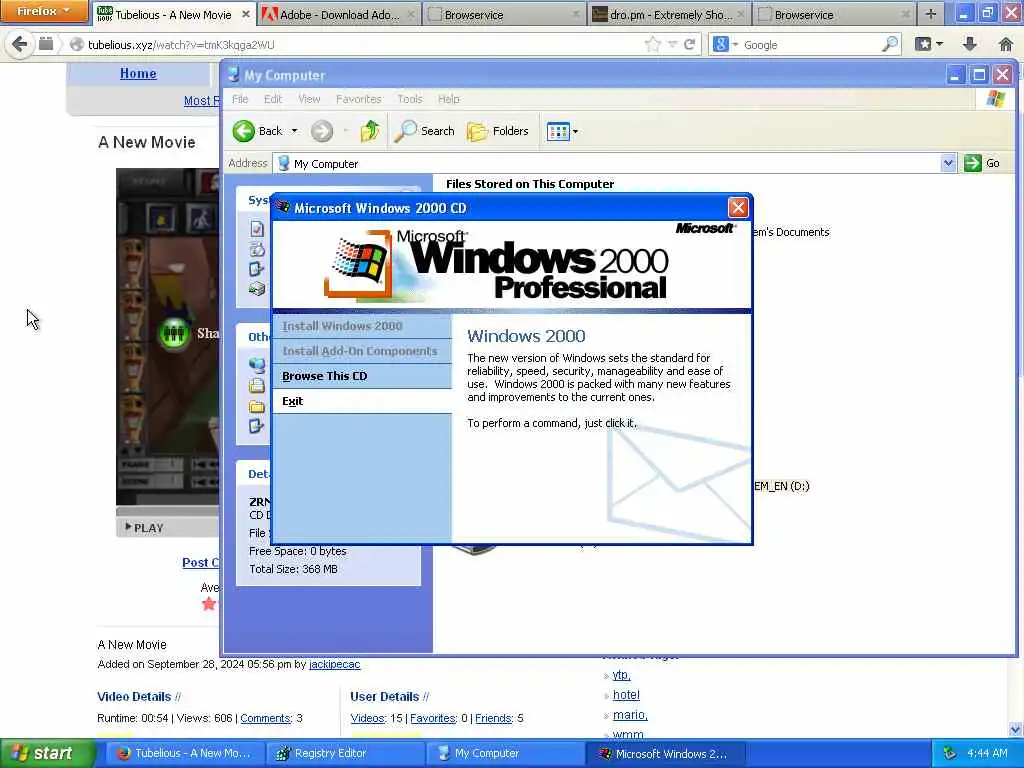Viewport: 1024px width, 768px height.
Task: Open Back history dropdown arrow
Action: click(295, 131)
